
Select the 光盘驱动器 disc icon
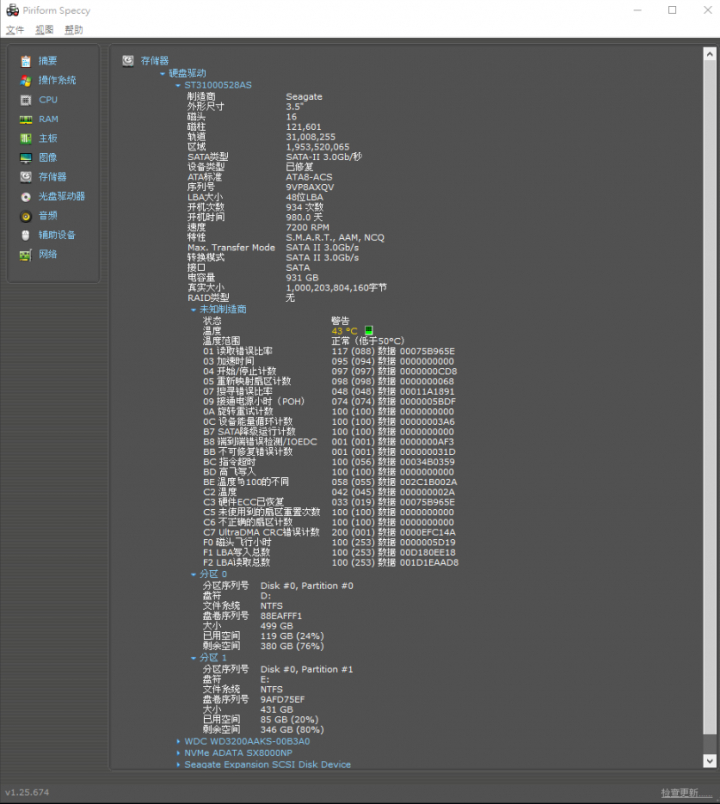click(26, 196)
